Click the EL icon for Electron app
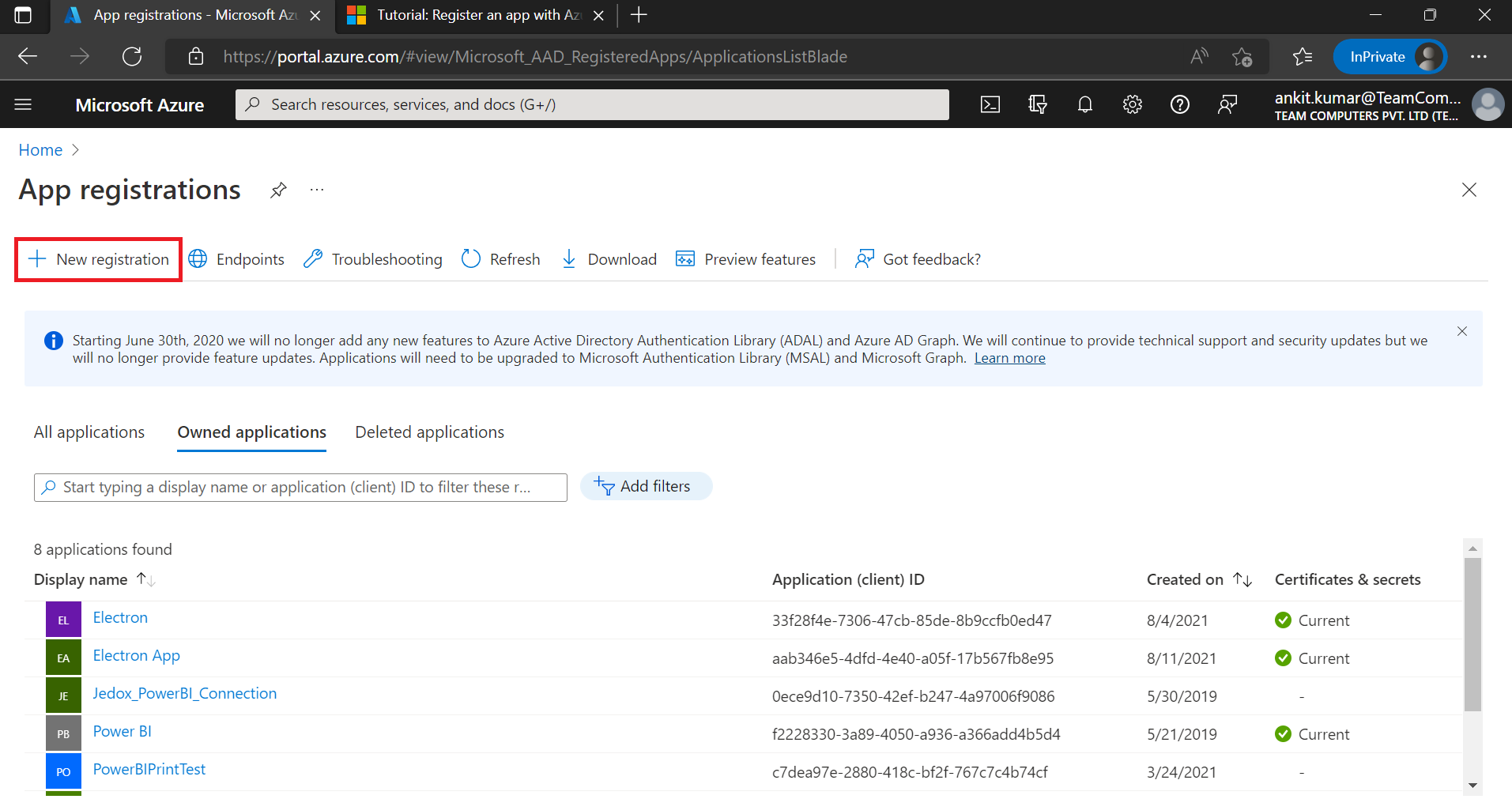The width and height of the screenshot is (1512, 799). 63,620
